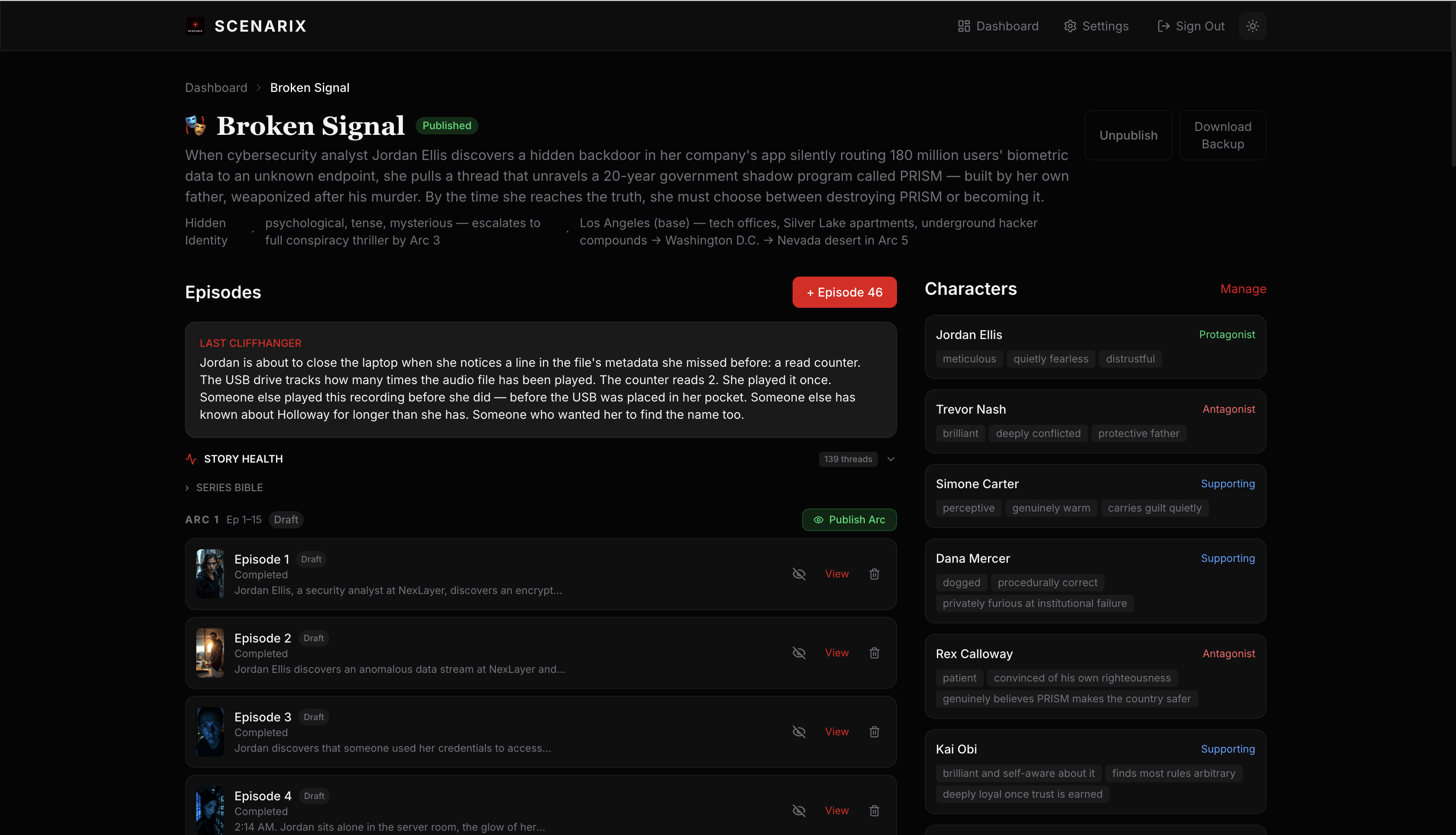Toggle visibility of Episode 1
Viewport: 1456px width, 835px height.
click(799, 574)
